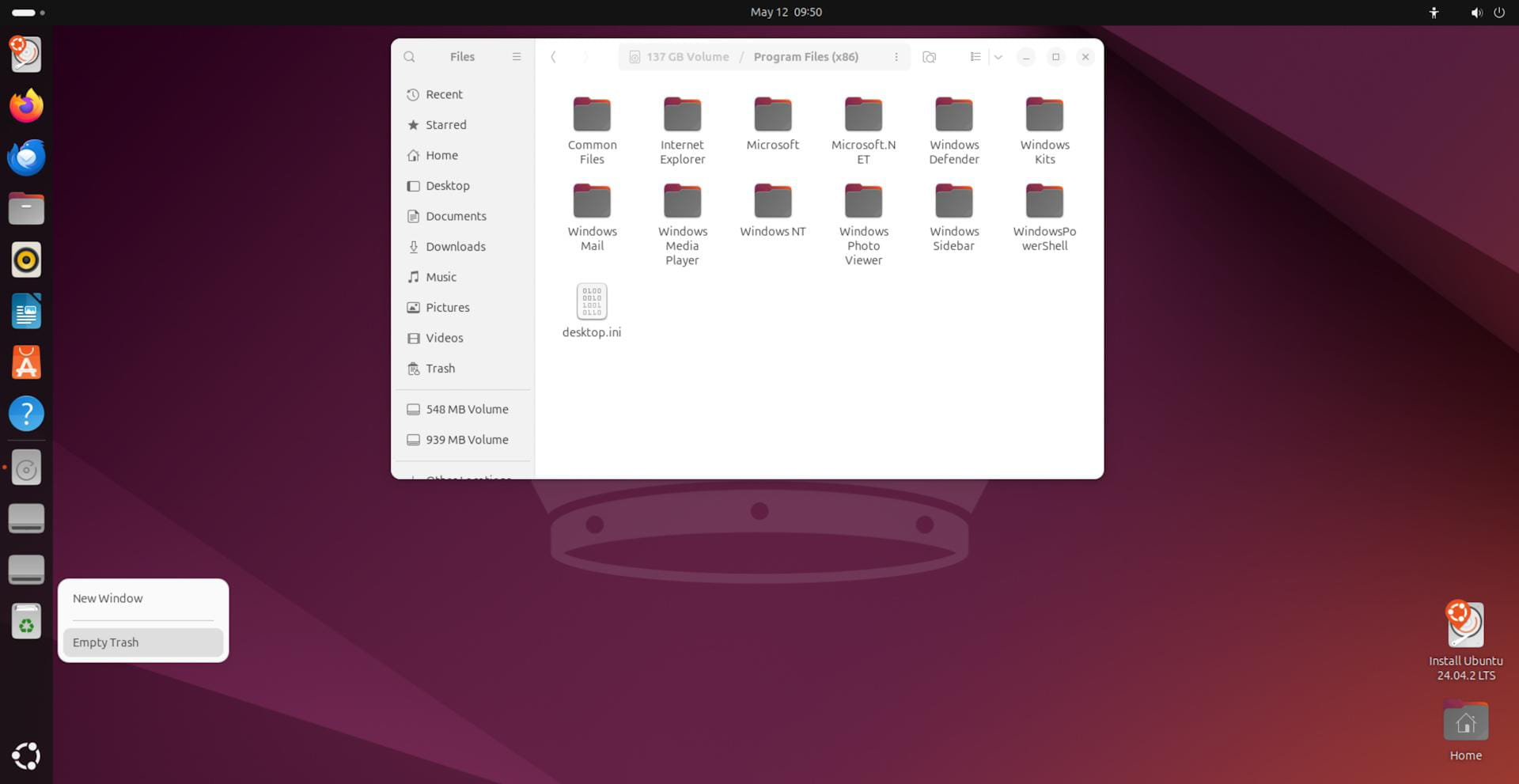The image size is (1519, 784).
Task: Open Firefox from the dock
Action: (26, 106)
